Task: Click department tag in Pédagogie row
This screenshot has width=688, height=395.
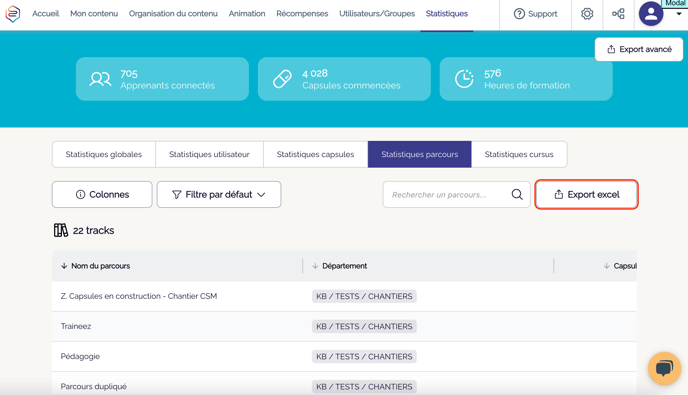Action: (x=364, y=356)
